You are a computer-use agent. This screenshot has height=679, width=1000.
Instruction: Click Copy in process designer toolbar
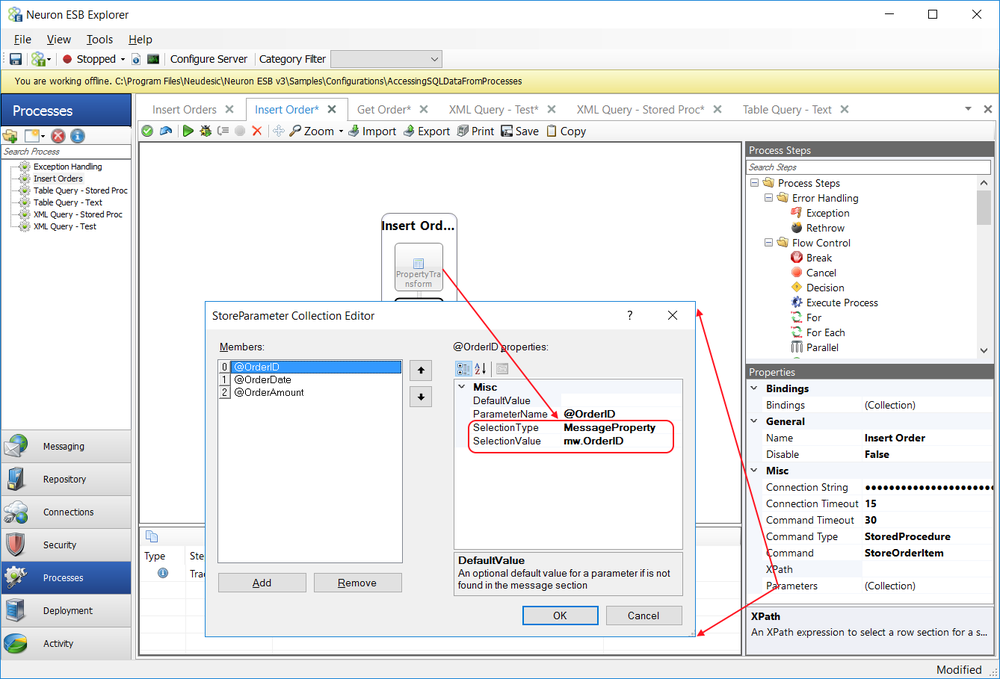[x=566, y=131]
